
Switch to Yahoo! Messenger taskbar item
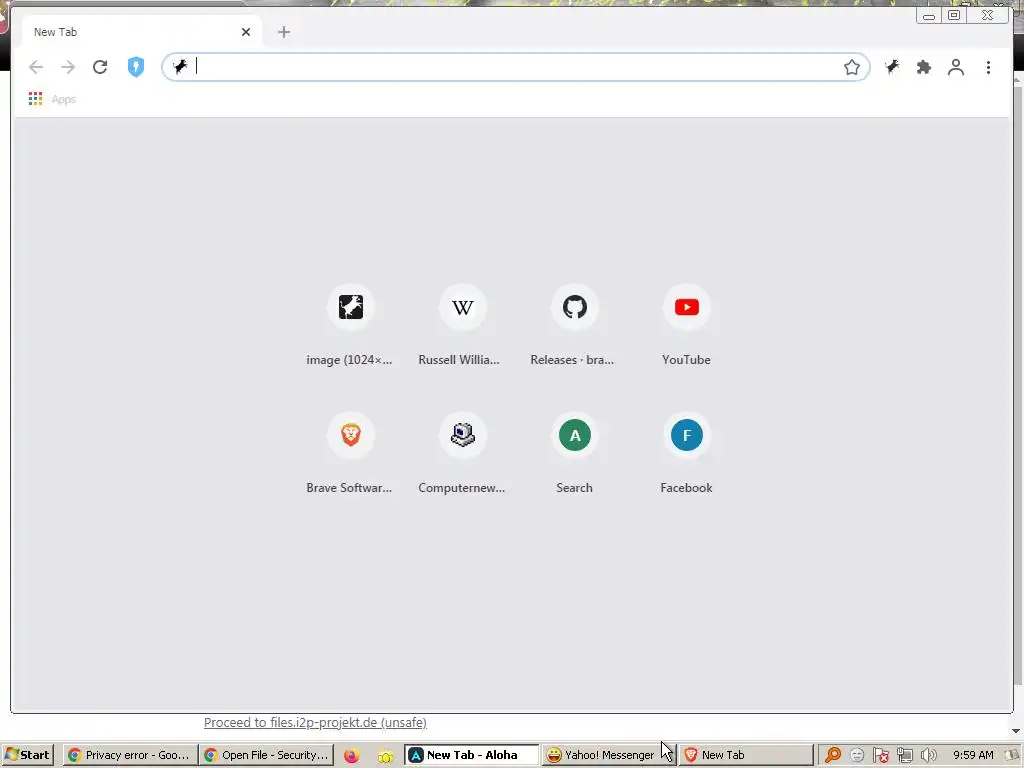(x=609, y=755)
